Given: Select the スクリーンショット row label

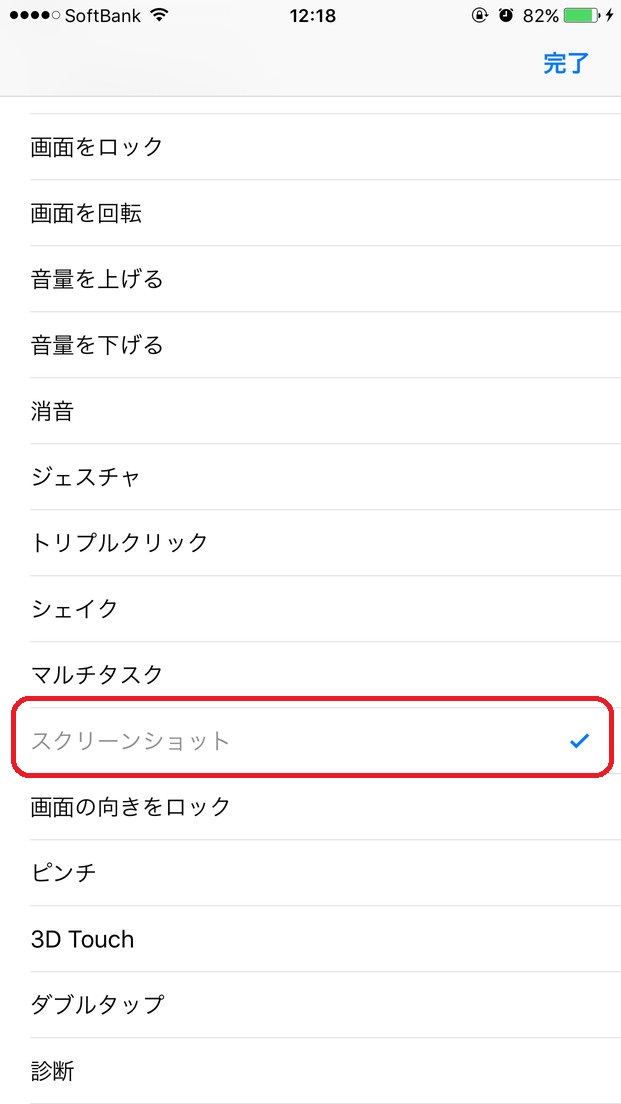Looking at the screenshot, I should pos(131,741).
